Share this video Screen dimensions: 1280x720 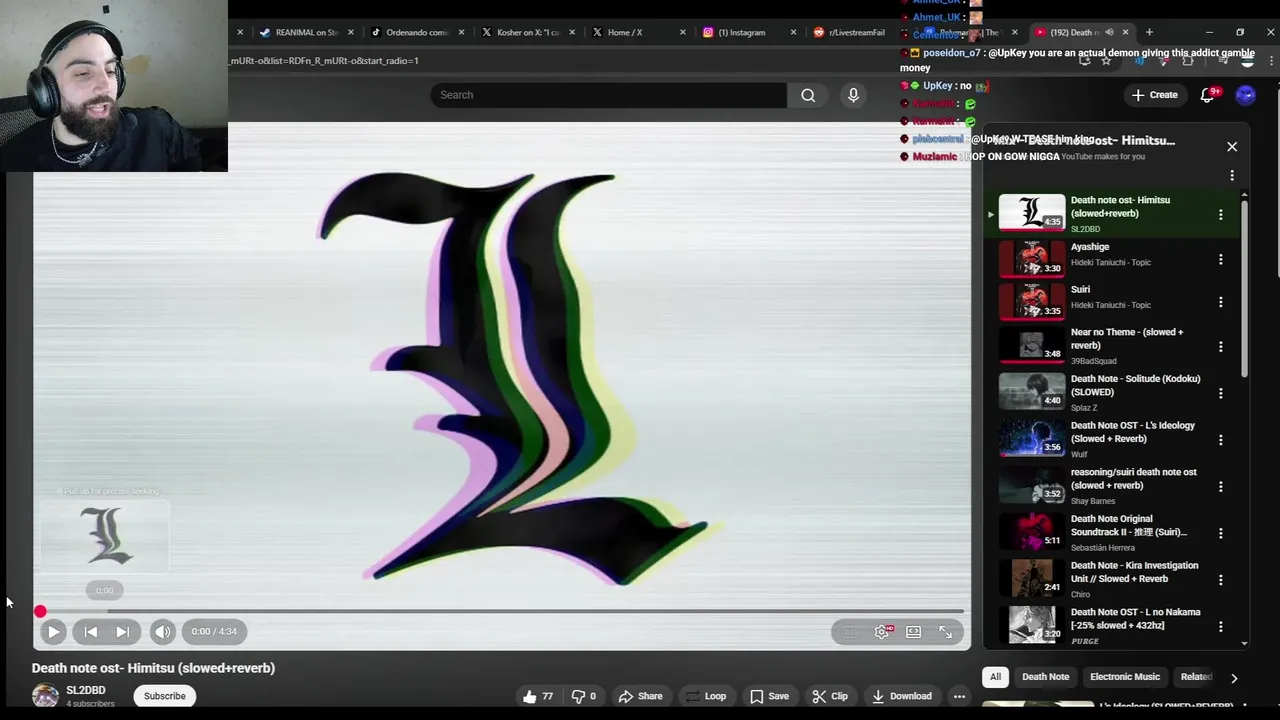pyautogui.click(x=640, y=696)
